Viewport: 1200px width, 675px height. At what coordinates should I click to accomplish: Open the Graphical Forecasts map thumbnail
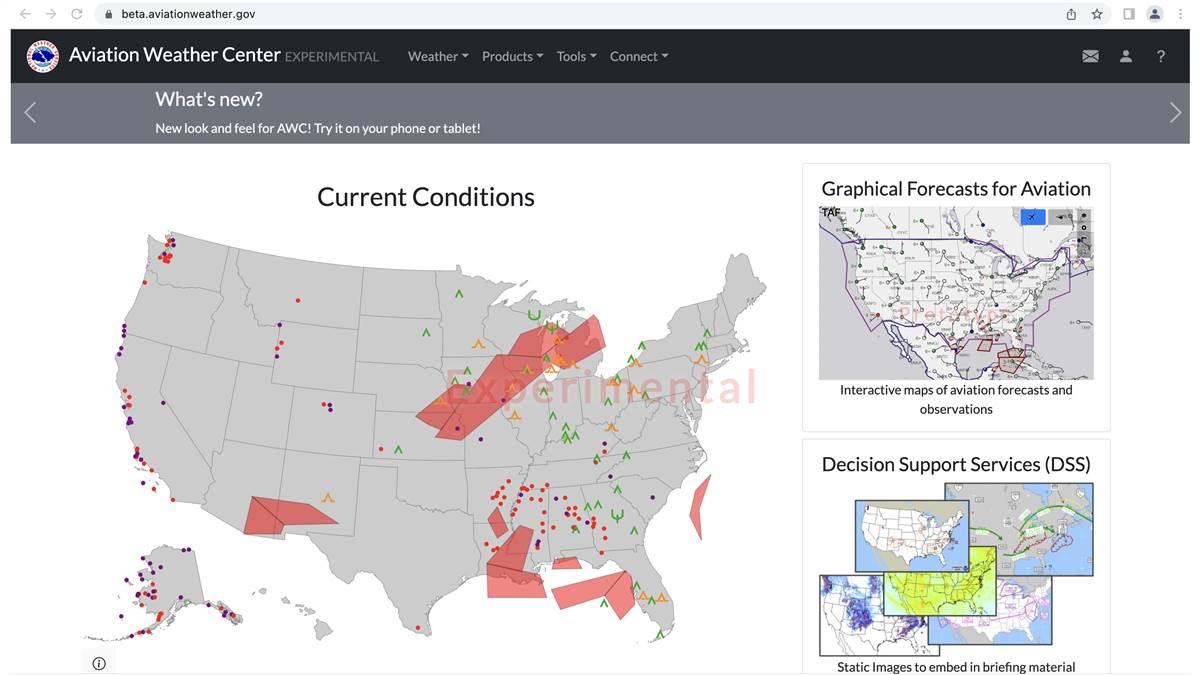tap(956, 293)
